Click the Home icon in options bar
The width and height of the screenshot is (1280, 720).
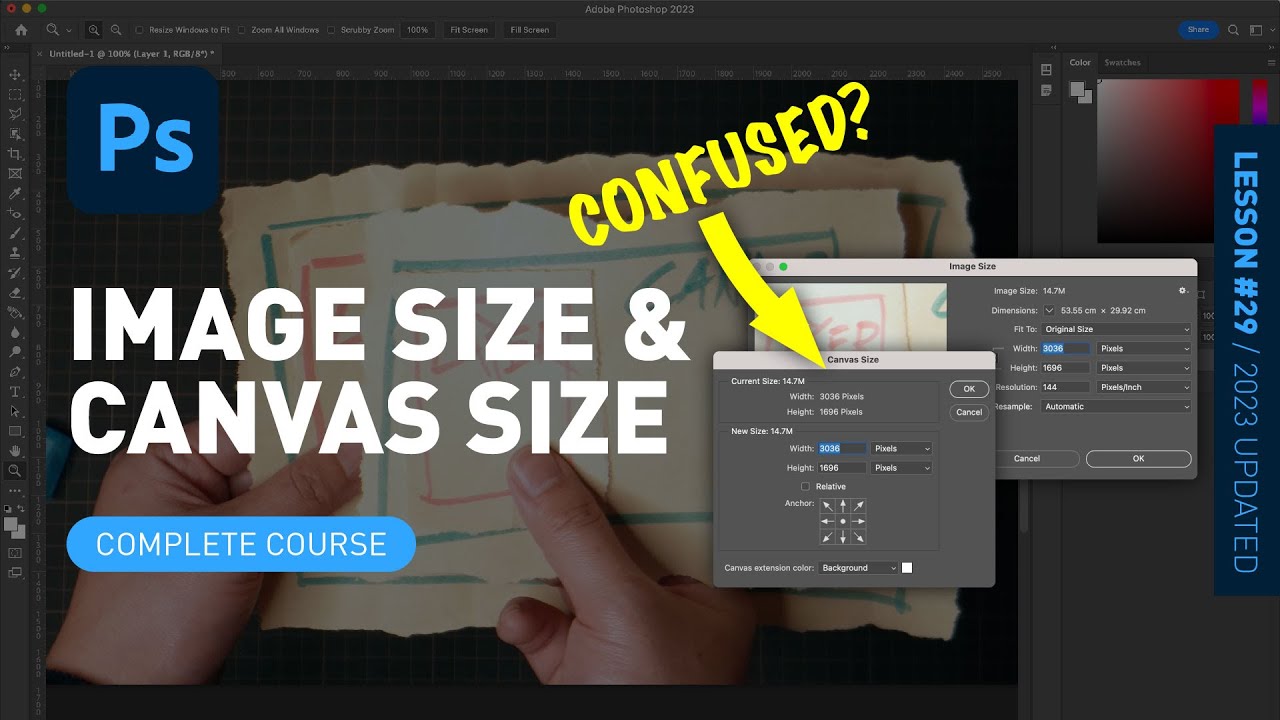point(21,30)
